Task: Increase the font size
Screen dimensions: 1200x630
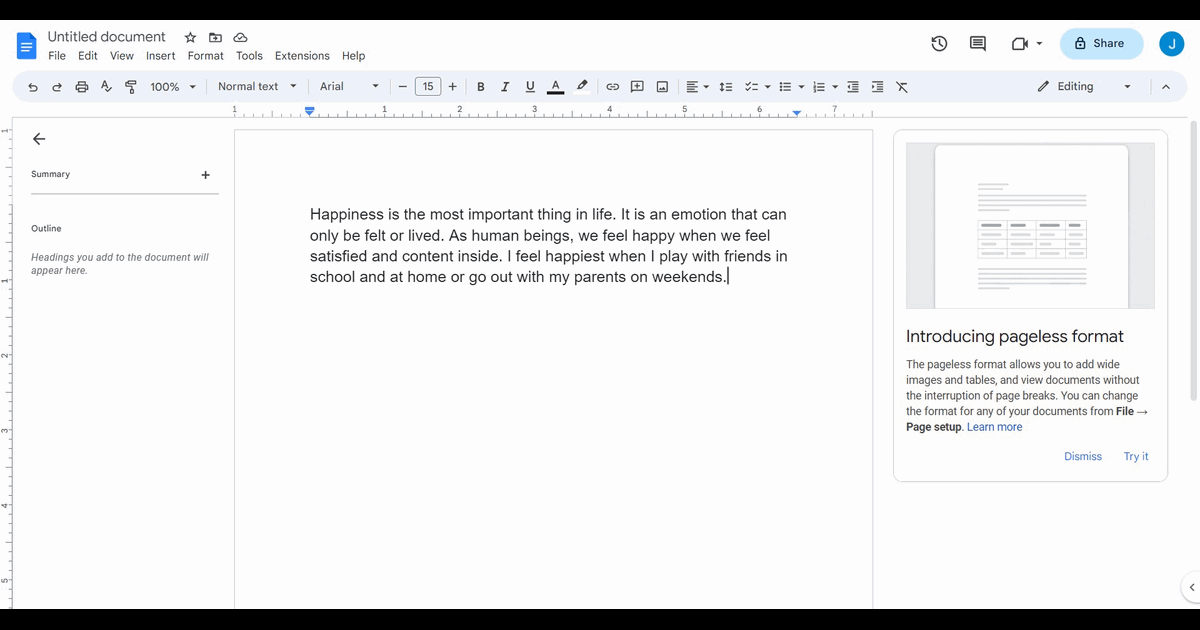Action: (453, 87)
